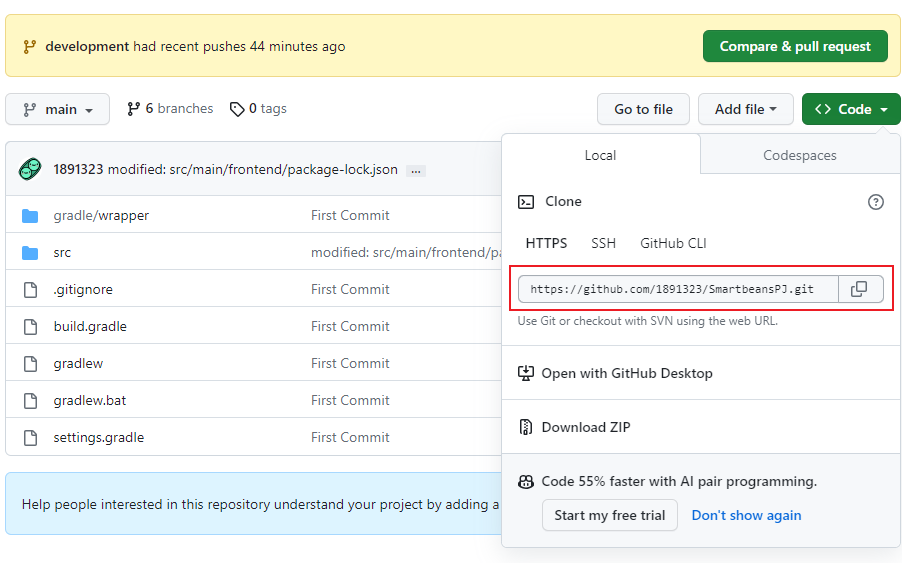Click the file icon next to gradlew.bat

pyautogui.click(x=30, y=401)
